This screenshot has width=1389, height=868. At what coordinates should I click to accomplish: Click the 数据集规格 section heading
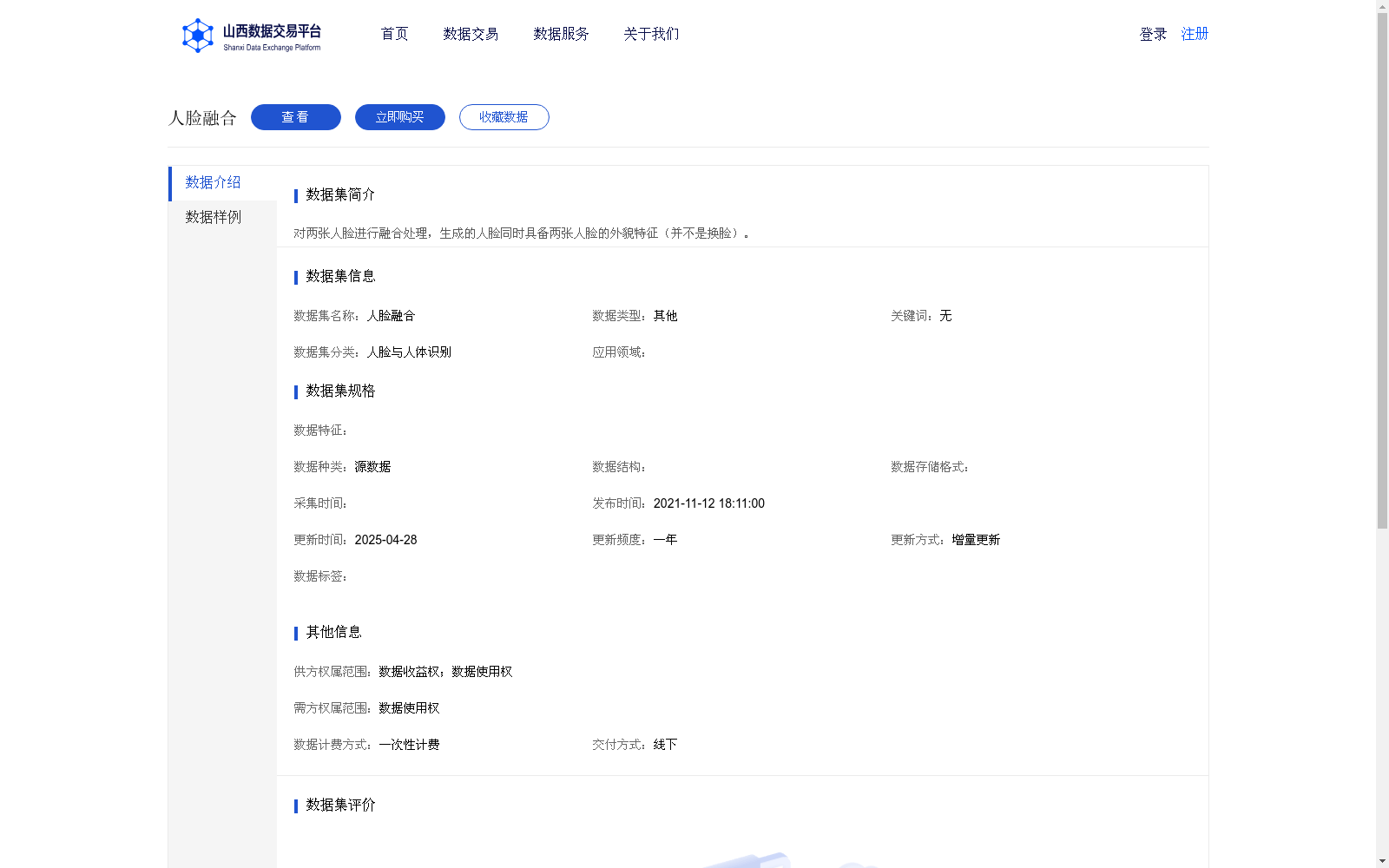[x=340, y=391]
